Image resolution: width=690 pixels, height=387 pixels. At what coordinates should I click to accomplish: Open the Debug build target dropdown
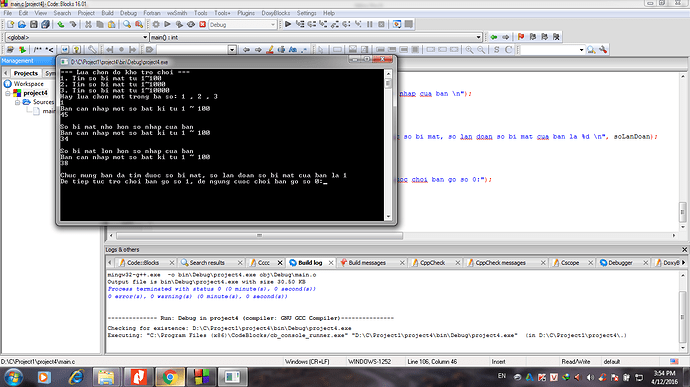[x=242, y=25]
